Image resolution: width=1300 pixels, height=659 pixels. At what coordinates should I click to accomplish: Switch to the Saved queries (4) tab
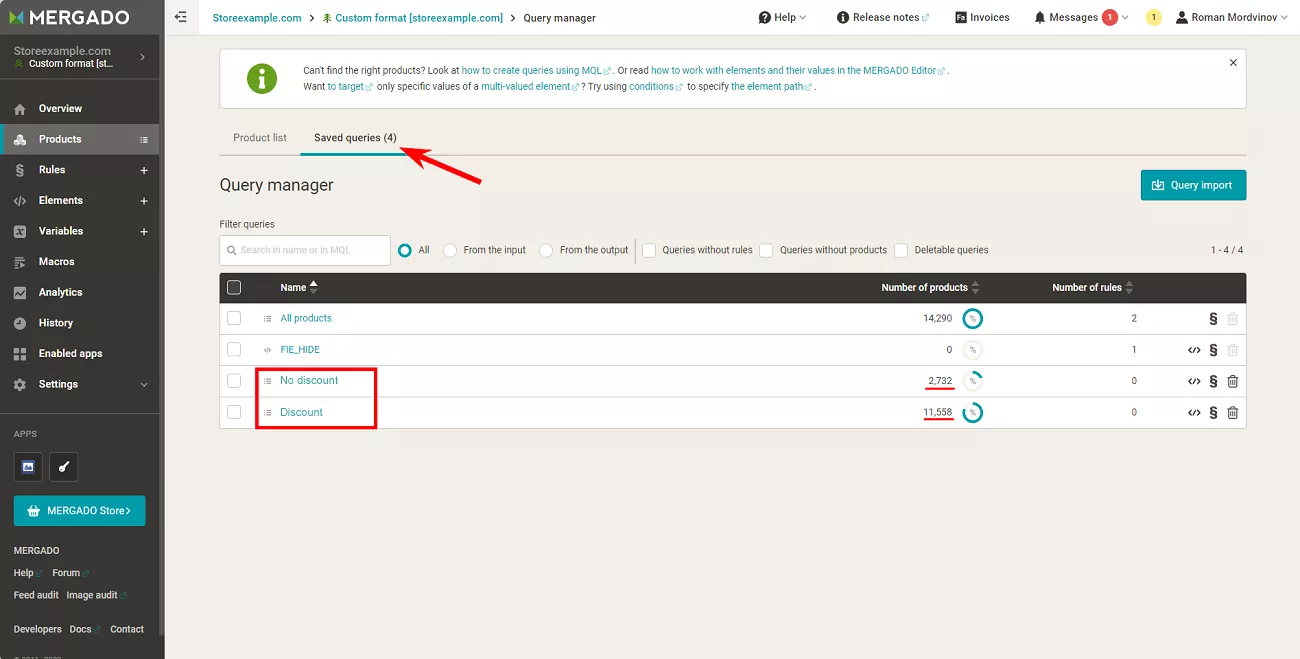point(355,138)
